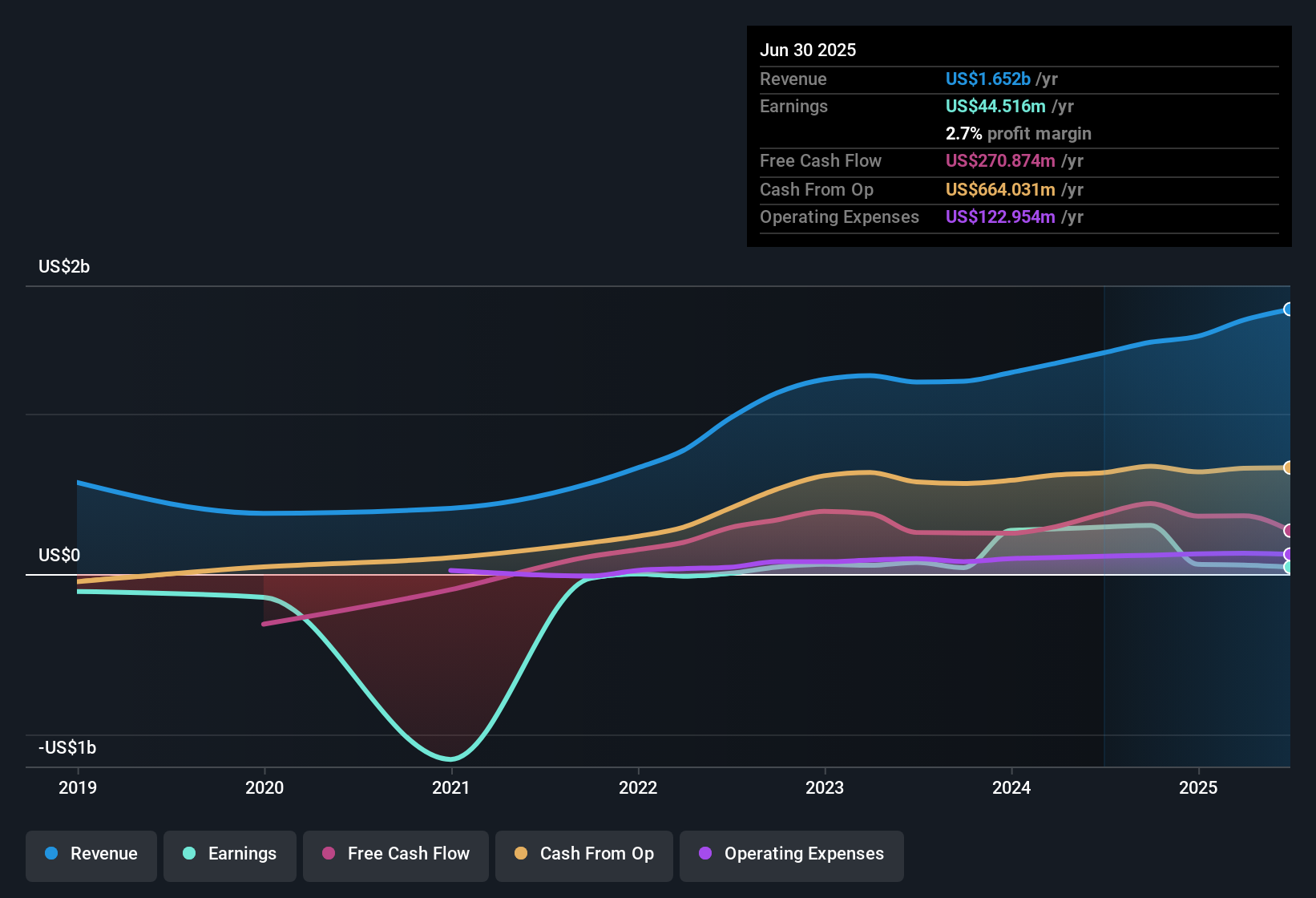This screenshot has height=898, width=1316.
Task: Toggle the Earnings legend series
Action: point(230,856)
